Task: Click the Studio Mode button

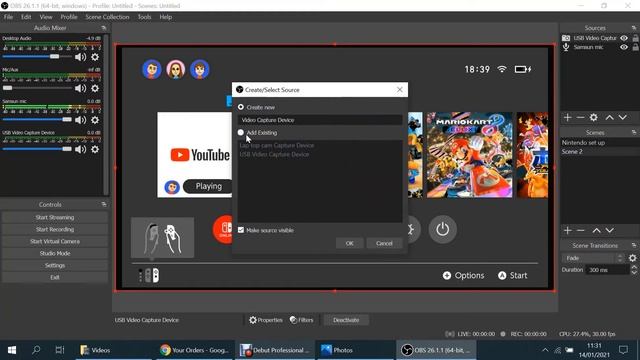Action: point(55,253)
